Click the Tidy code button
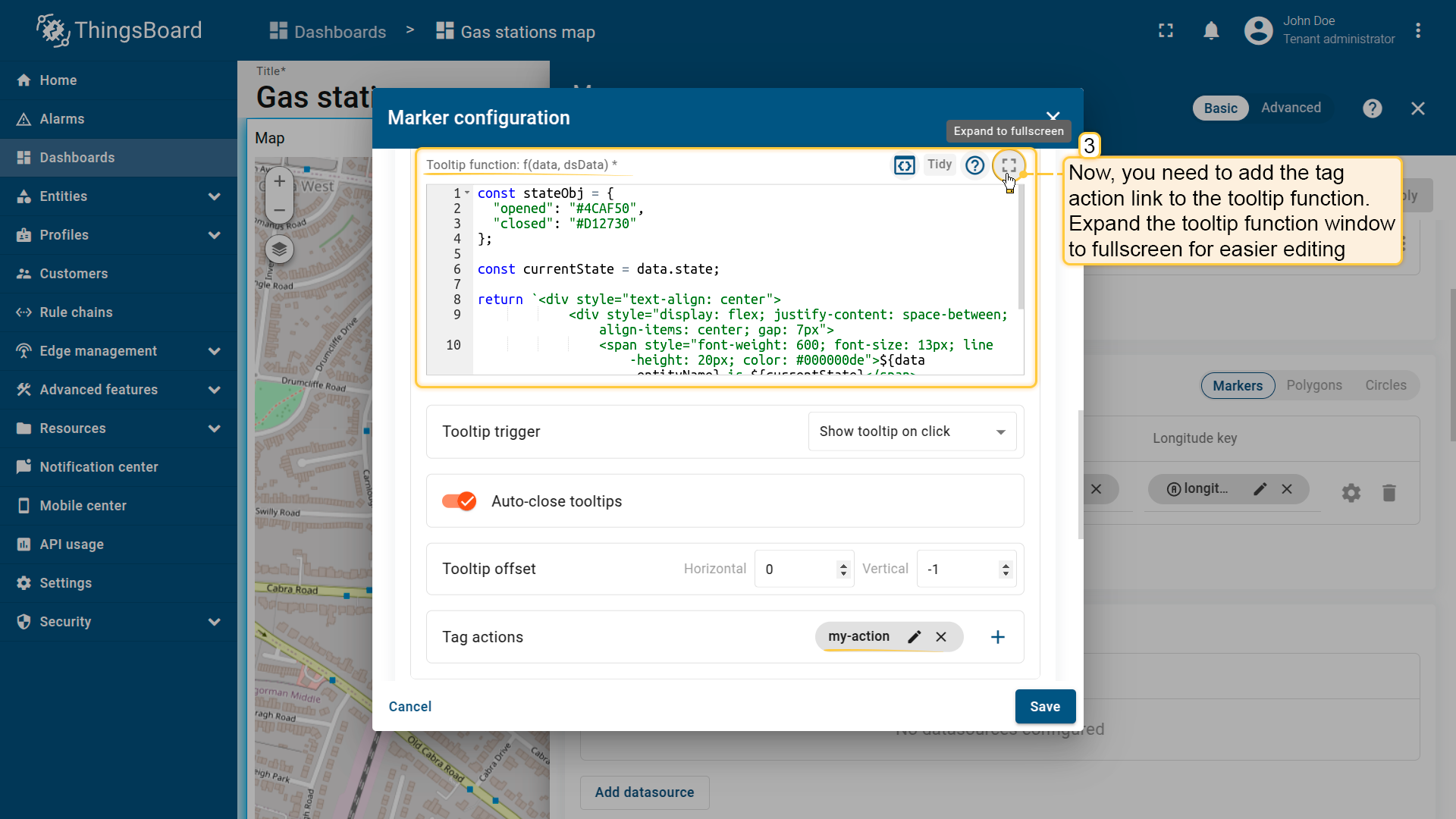The width and height of the screenshot is (1456, 819). tap(939, 165)
